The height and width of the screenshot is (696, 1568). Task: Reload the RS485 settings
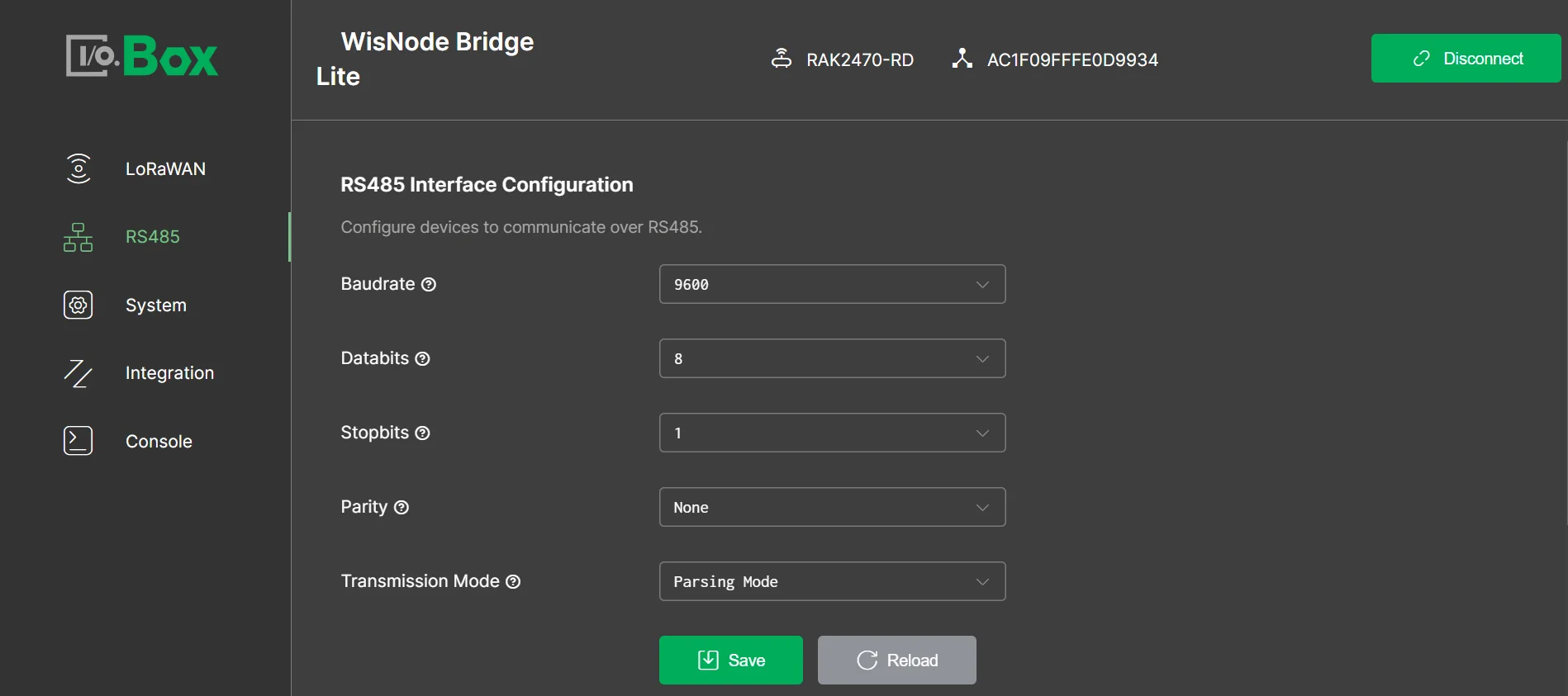(897, 660)
